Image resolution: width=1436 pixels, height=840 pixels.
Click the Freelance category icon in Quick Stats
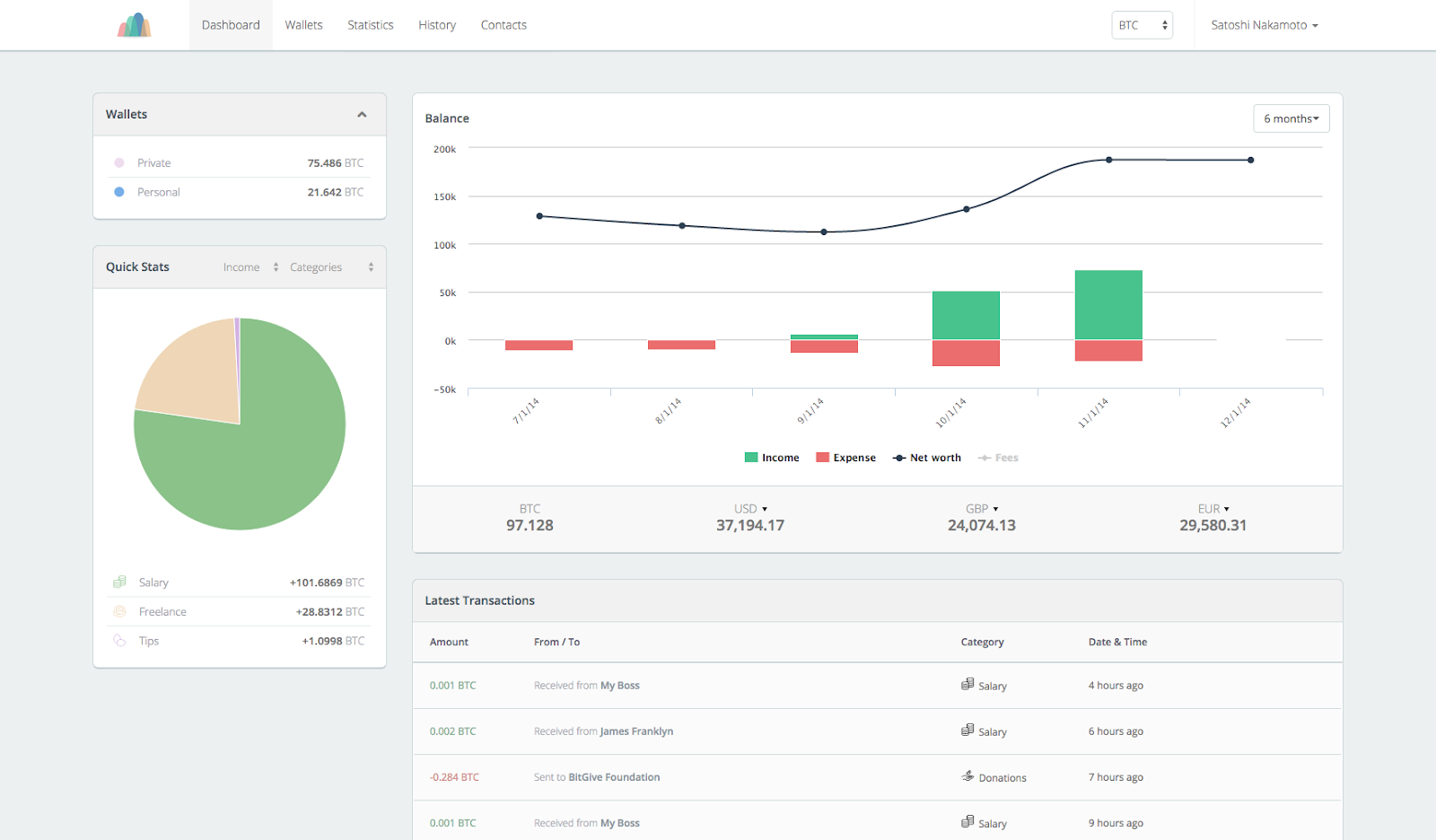(x=119, y=611)
